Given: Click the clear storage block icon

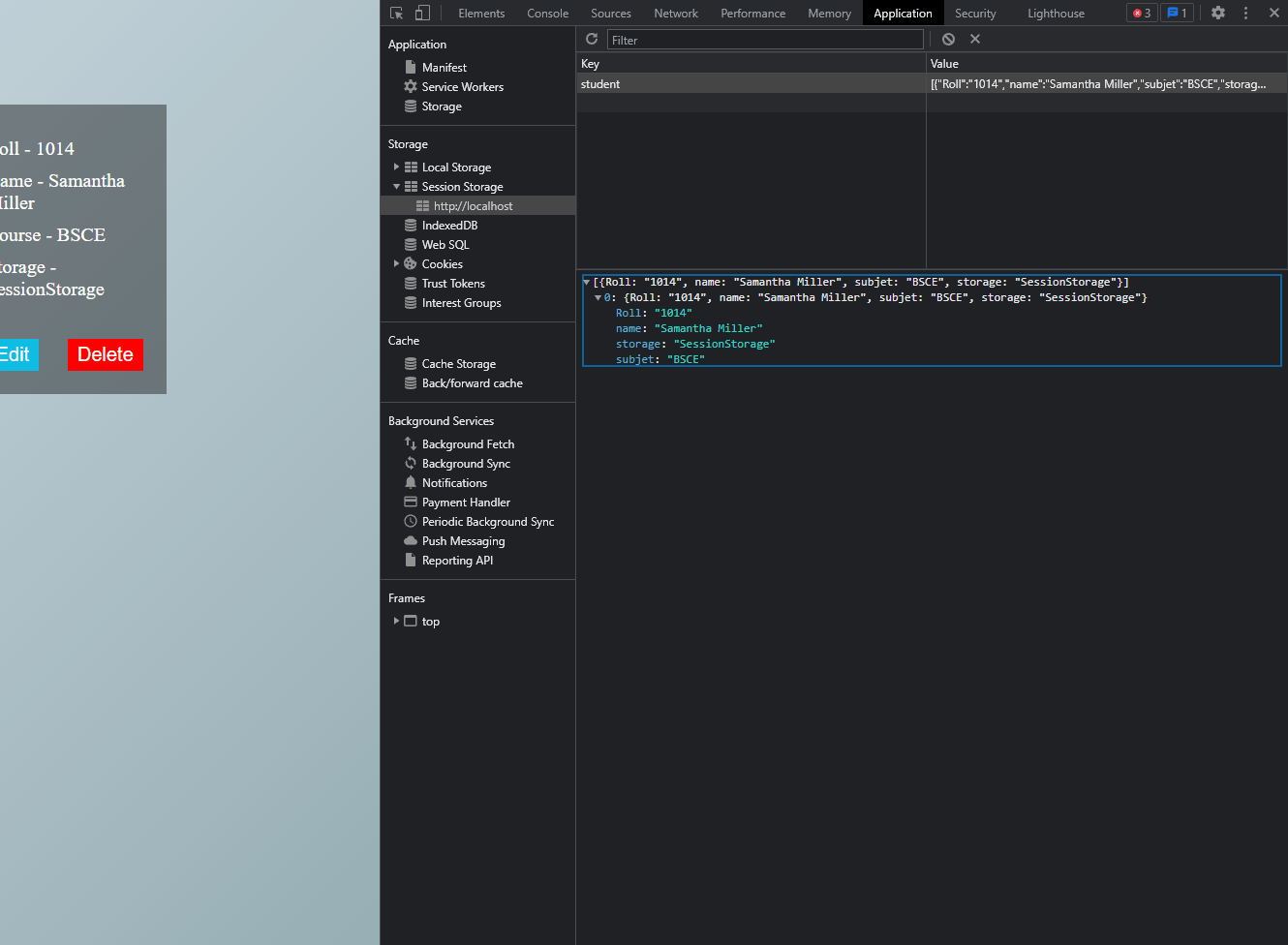Looking at the screenshot, I should [947, 39].
